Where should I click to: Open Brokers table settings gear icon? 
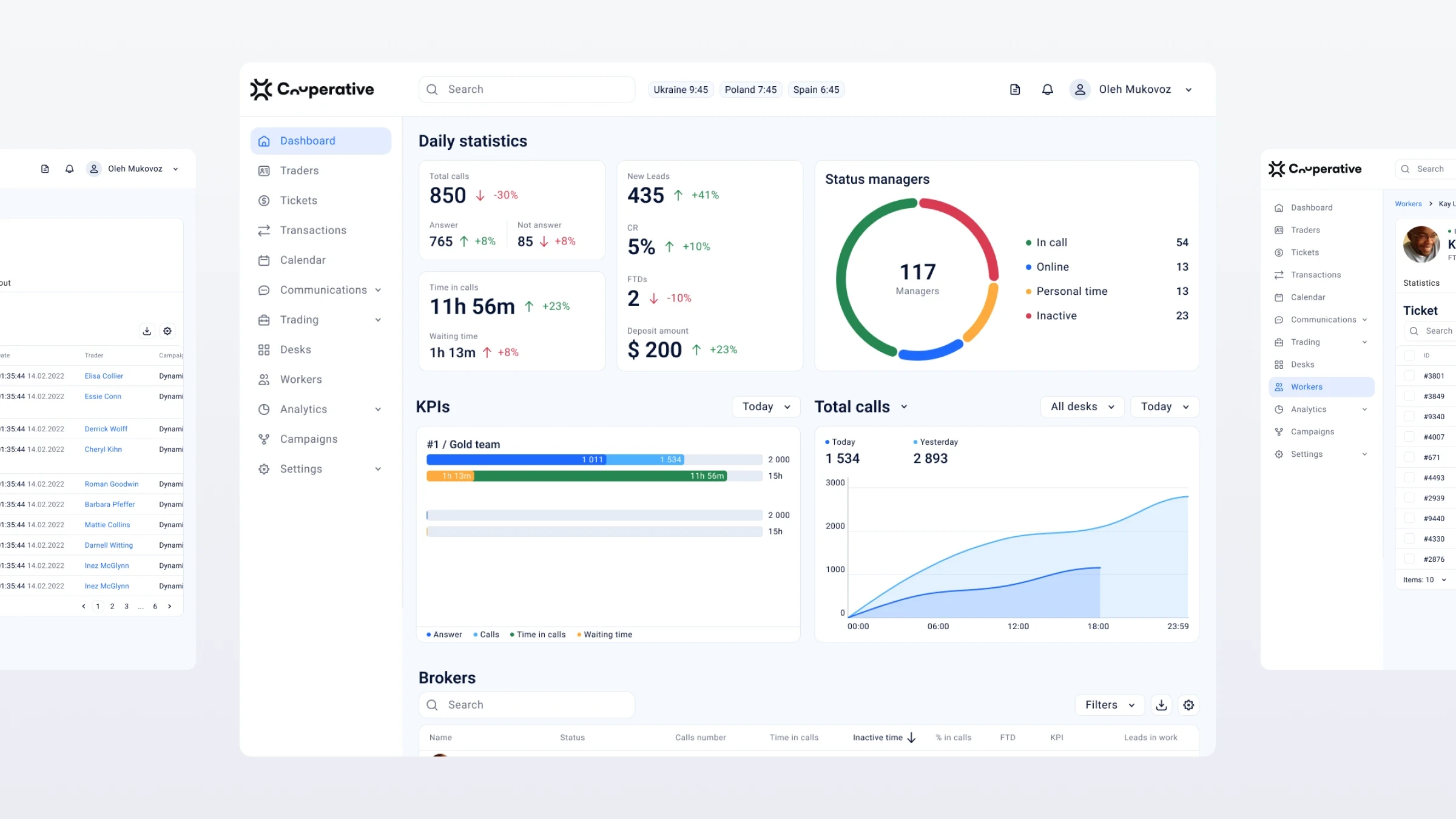tap(1188, 705)
